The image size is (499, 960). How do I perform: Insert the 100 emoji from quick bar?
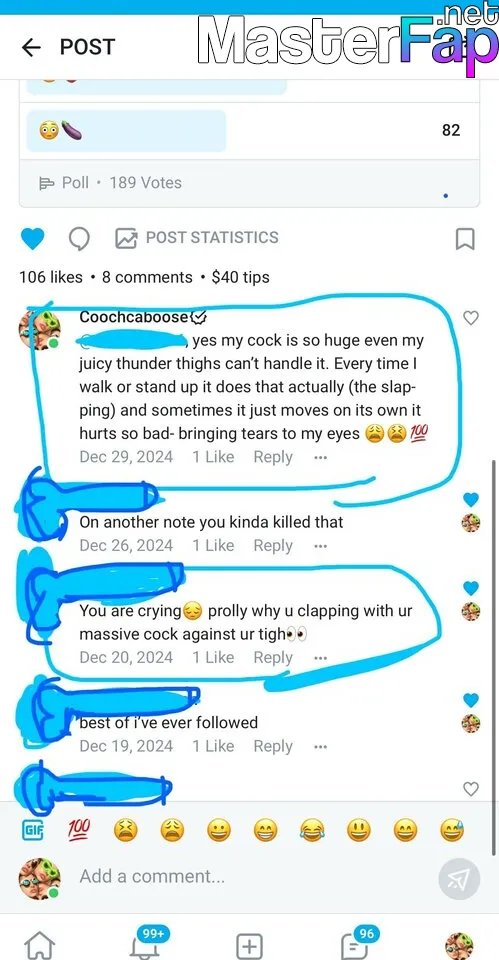pos(79,829)
